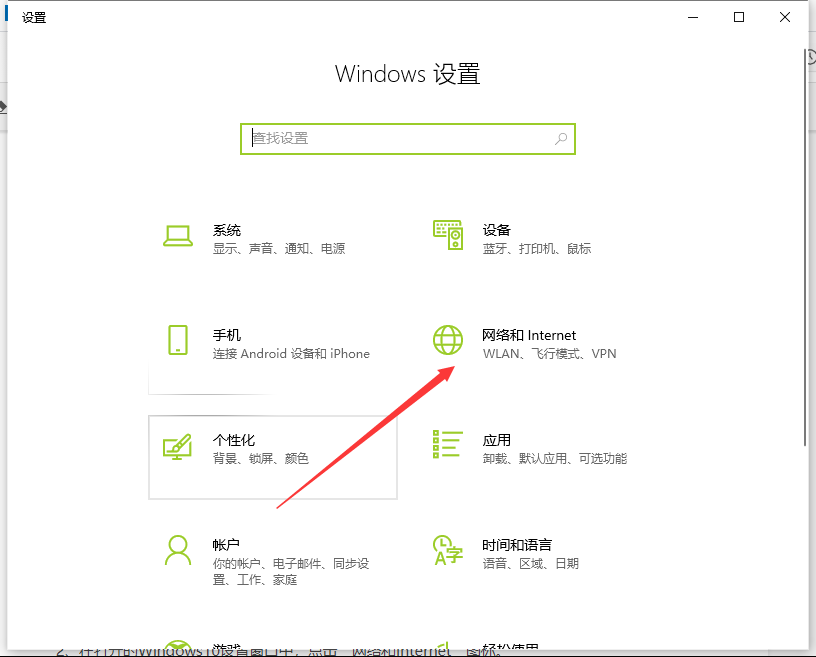The width and height of the screenshot is (816, 657).
Task: Click the Accounts person icon
Action: (177, 549)
